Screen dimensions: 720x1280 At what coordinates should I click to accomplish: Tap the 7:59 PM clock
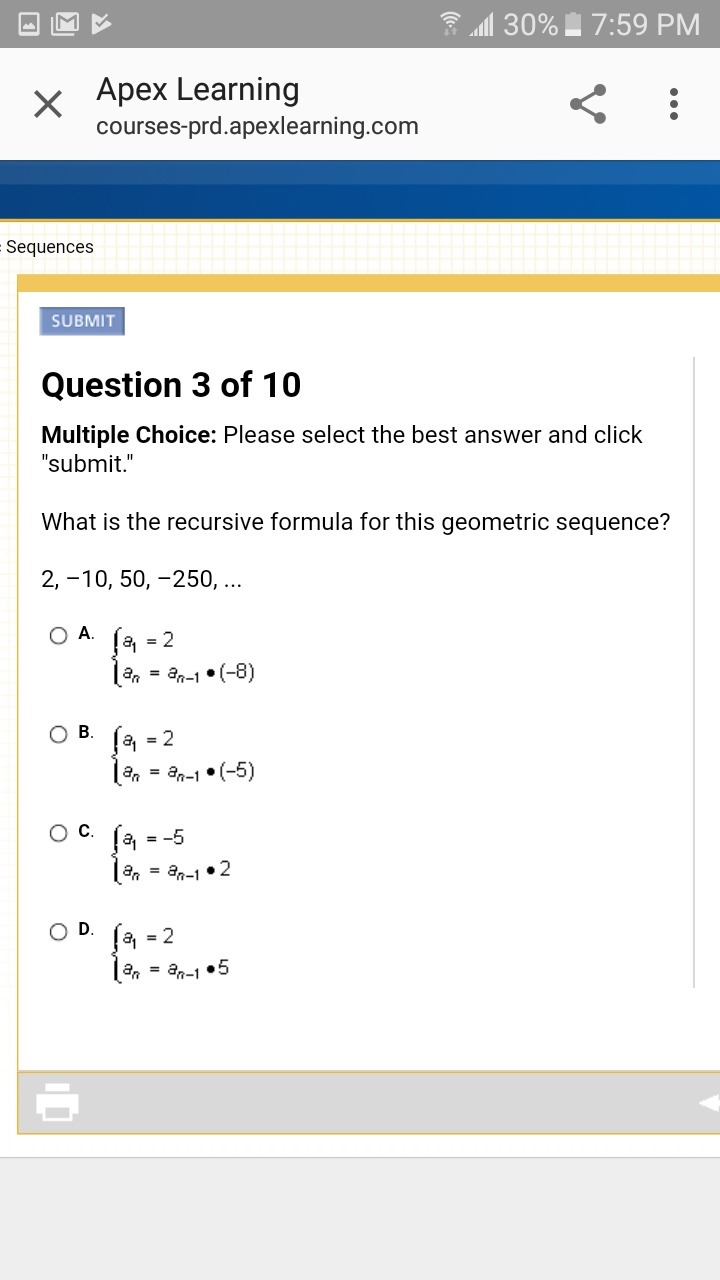[645, 24]
